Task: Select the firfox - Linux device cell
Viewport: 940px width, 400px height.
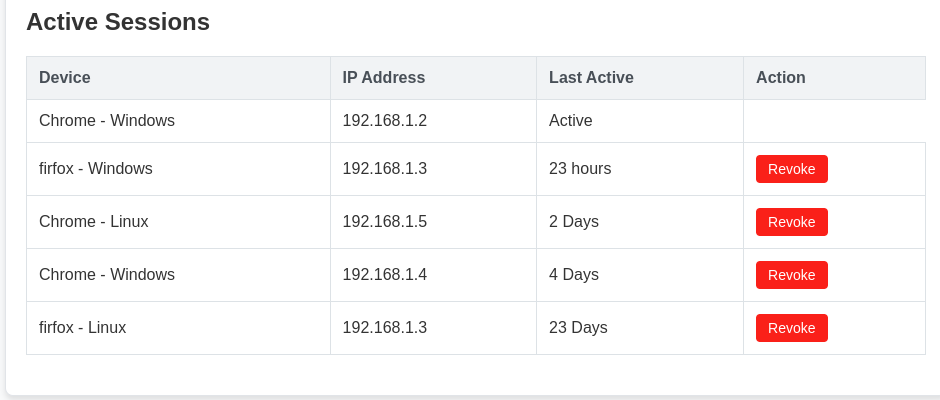Action: [82, 328]
